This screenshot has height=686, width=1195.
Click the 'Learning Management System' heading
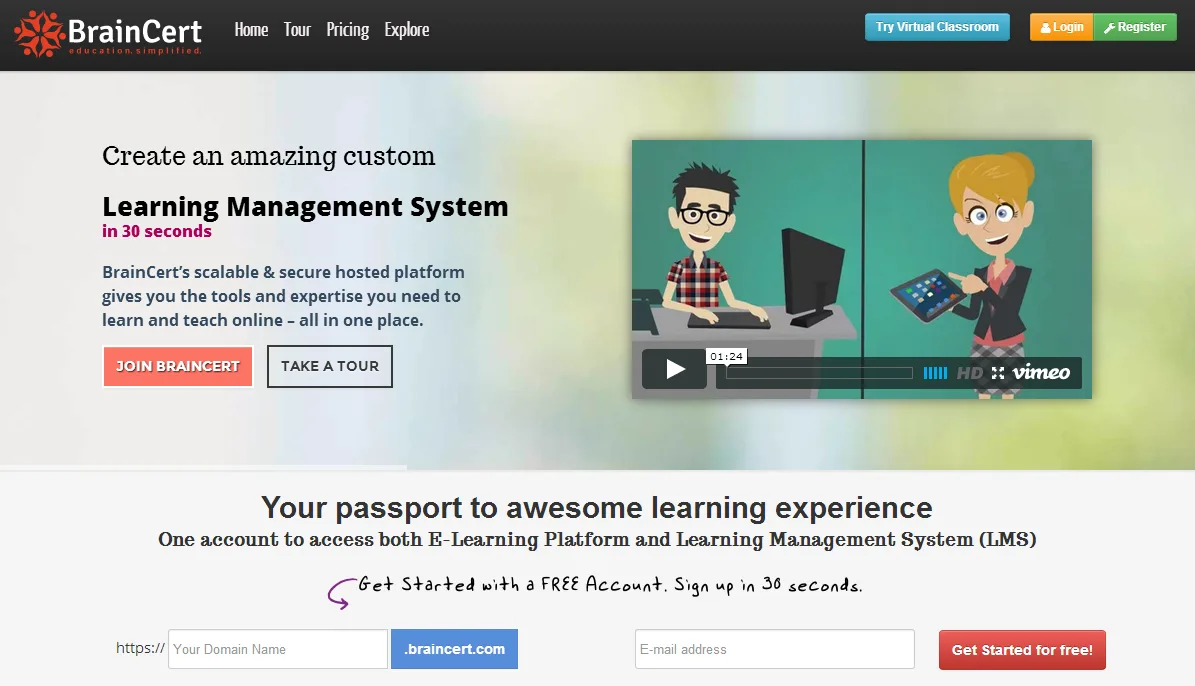(x=305, y=207)
